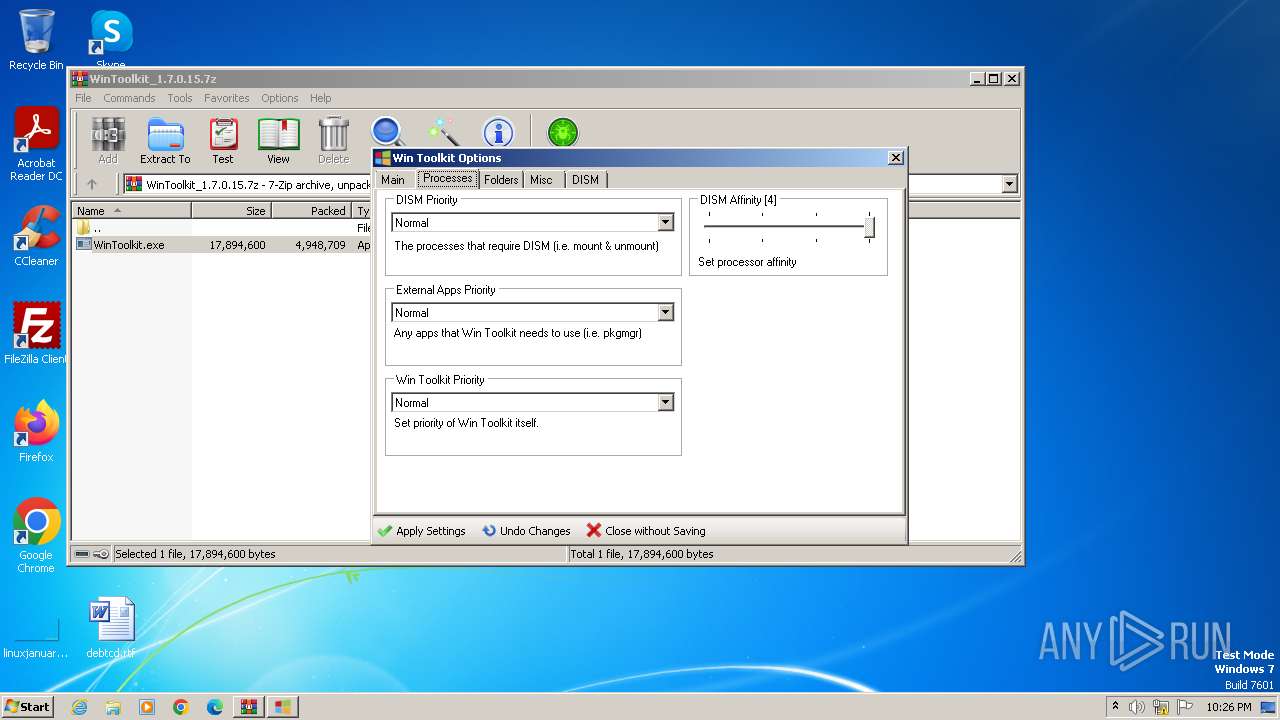Screen dimensions: 1280x720
Task: Open the Options menu in WinRAR
Action: 280,98
